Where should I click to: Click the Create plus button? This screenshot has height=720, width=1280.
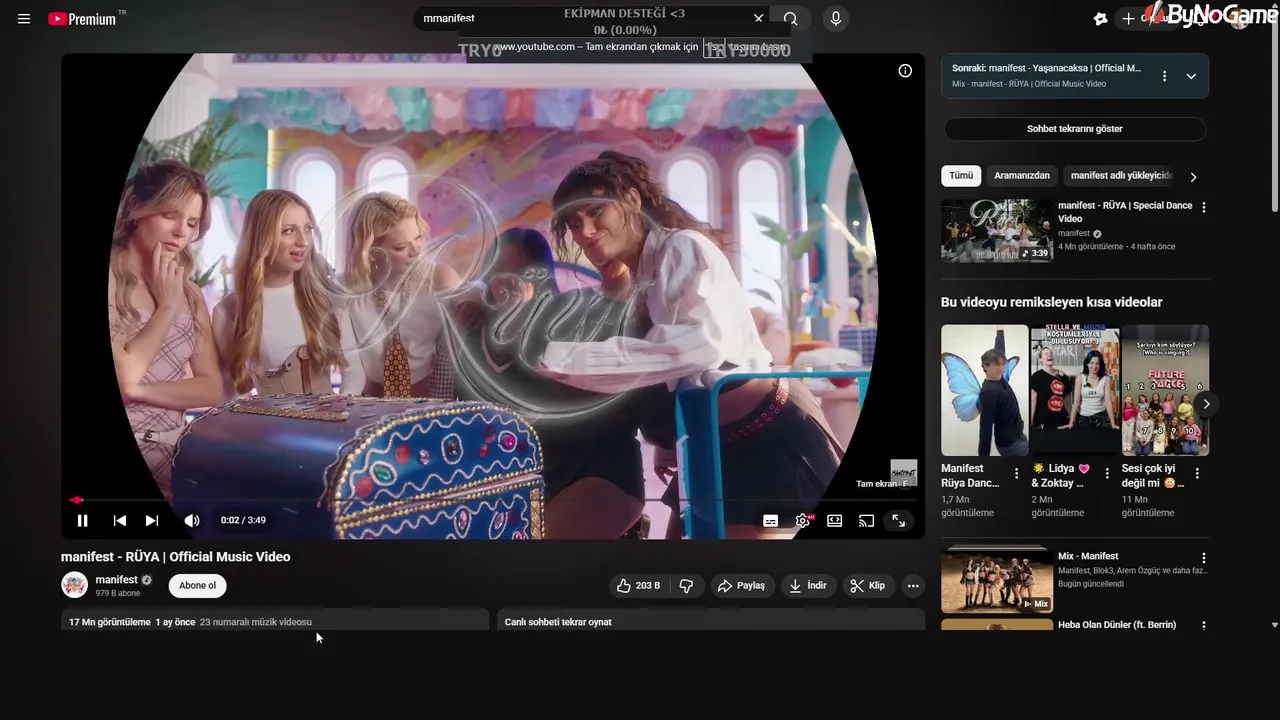coord(1128,18)
